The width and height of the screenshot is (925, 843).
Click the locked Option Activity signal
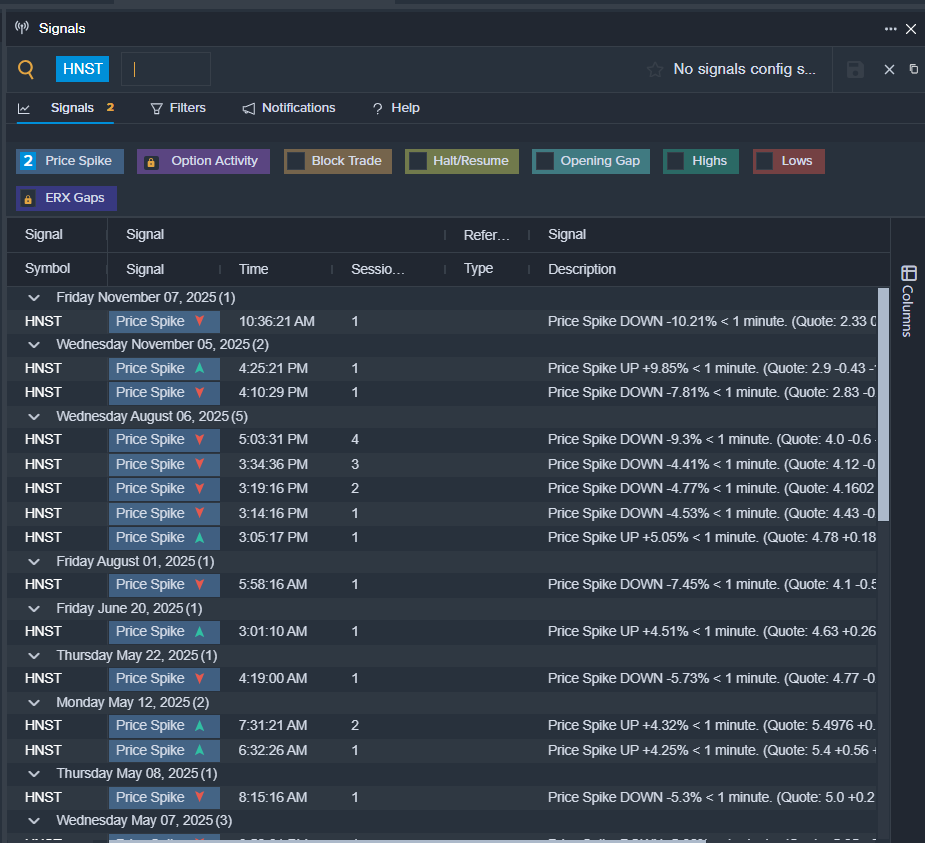coord(203,161)
